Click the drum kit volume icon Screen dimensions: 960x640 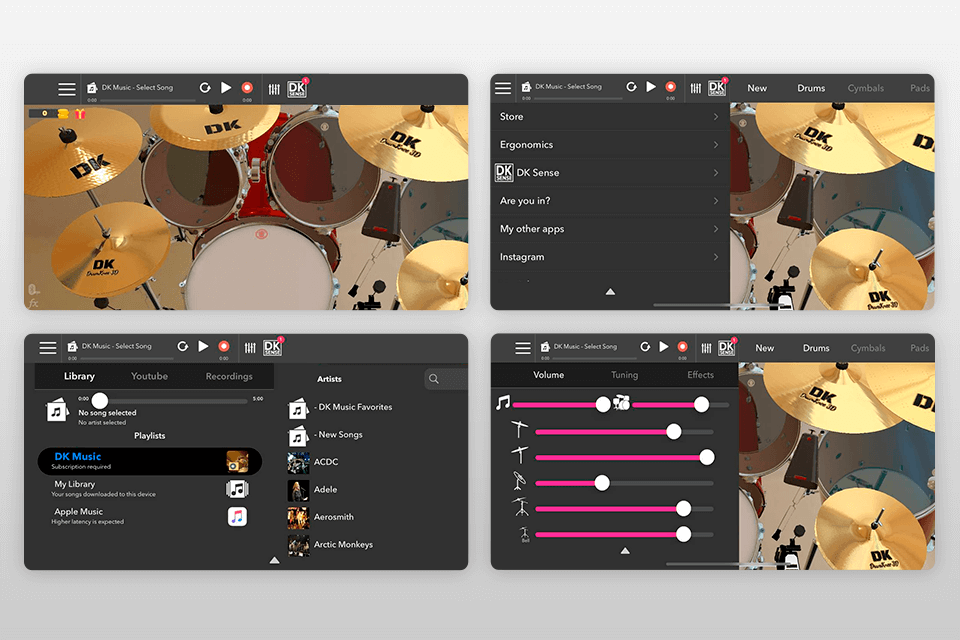(x=621, y=402)
